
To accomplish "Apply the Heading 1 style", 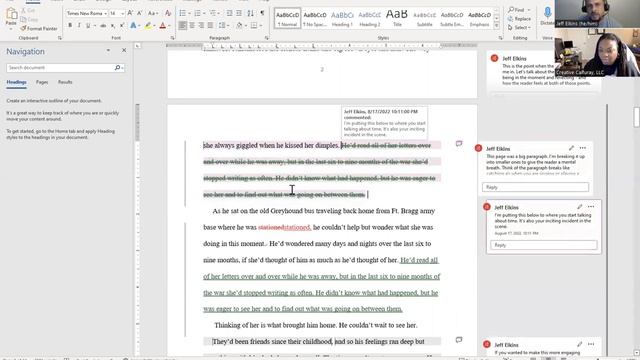I will tap(342, 18).
